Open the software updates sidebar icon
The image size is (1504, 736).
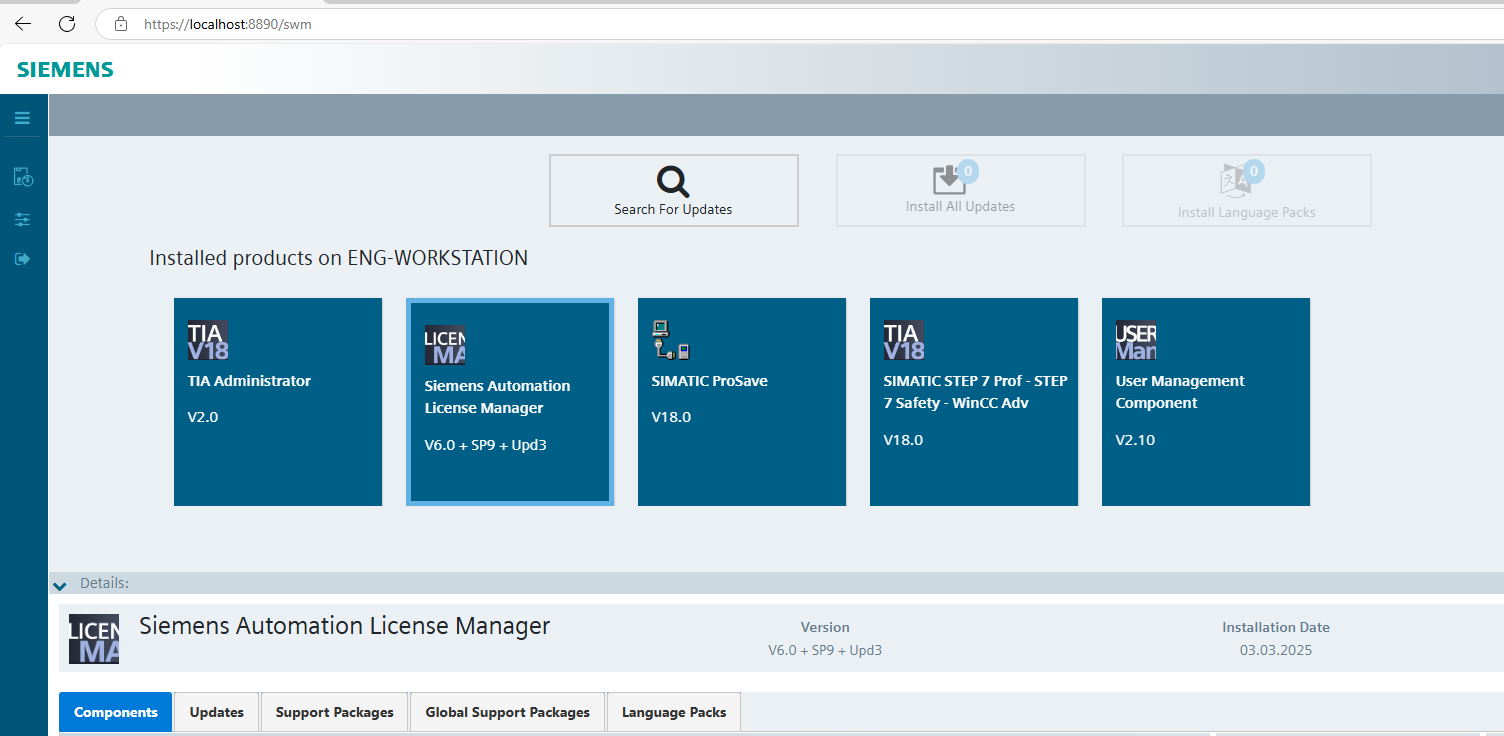(x=23, y=177)
